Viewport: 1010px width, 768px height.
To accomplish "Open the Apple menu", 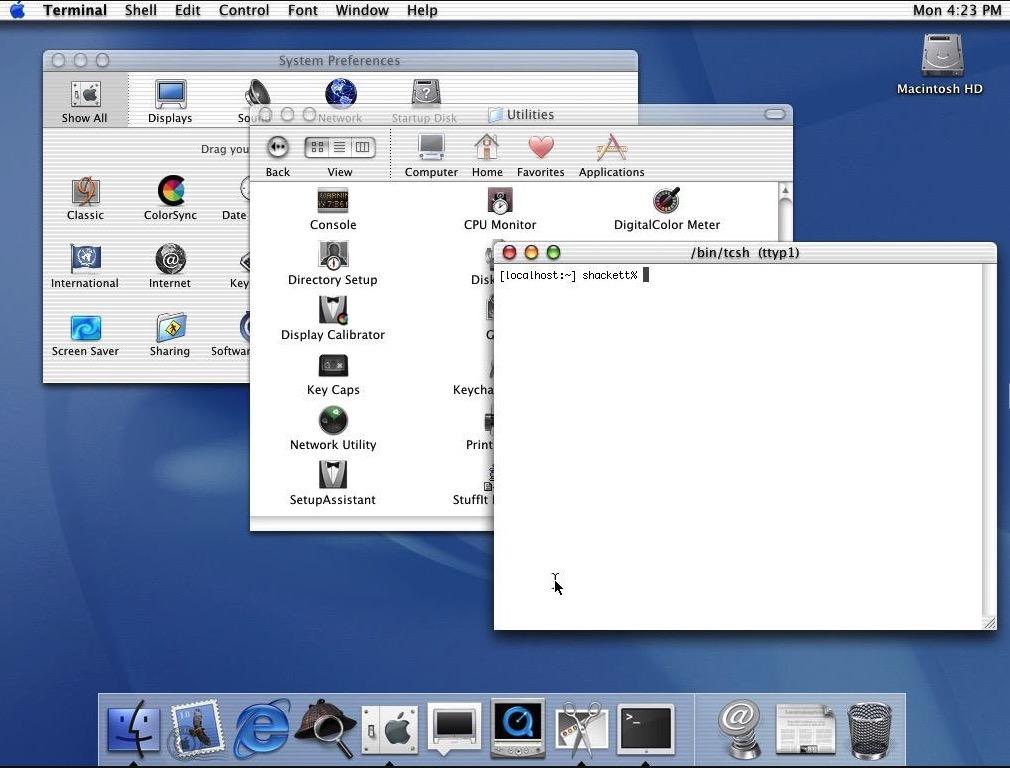I will click(17, 10).
